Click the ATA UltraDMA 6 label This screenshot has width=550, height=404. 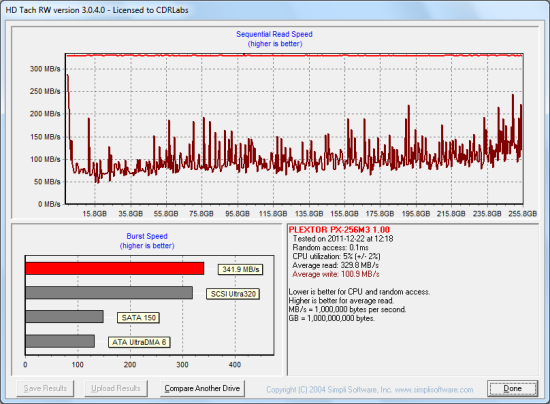[x=139, y=342]
